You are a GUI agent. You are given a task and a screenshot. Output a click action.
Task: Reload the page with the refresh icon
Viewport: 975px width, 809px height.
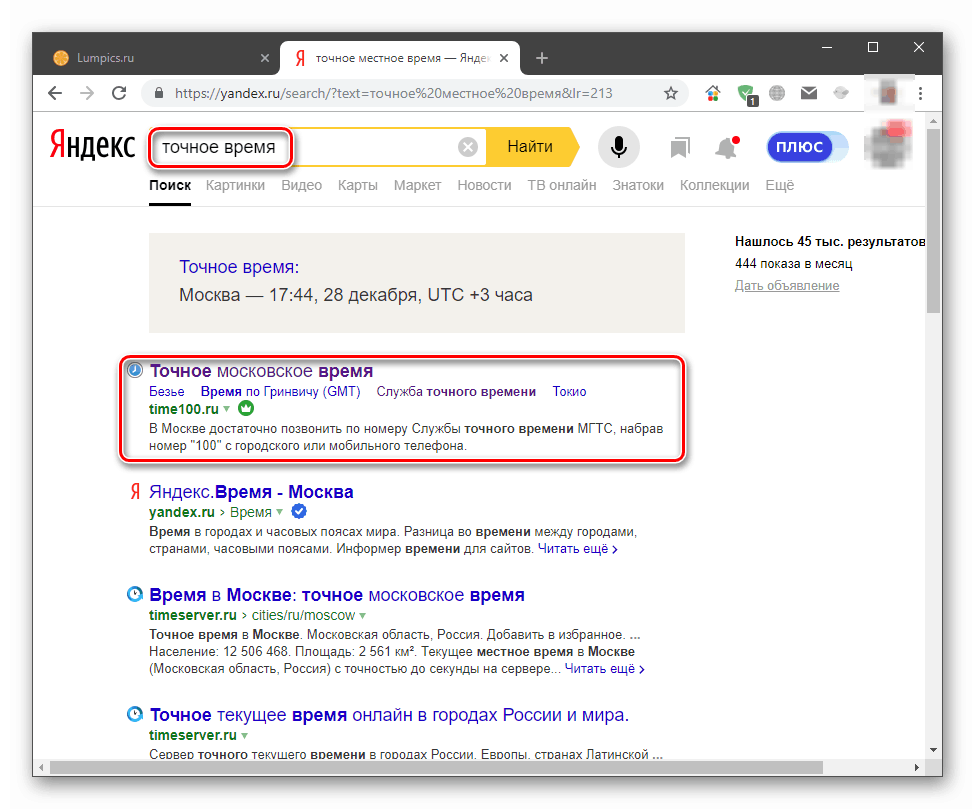pos(119,92)
